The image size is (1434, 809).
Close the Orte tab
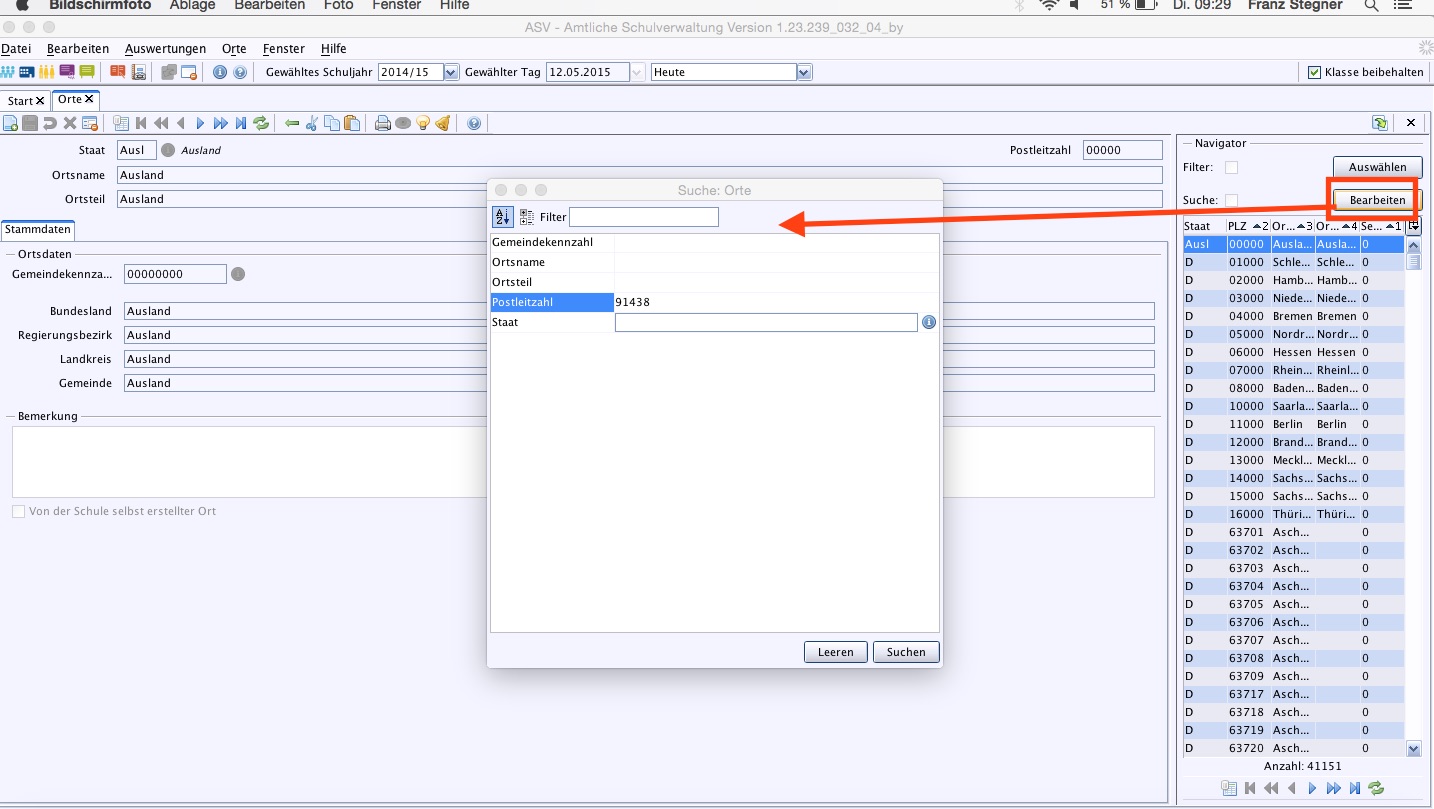(89, 99)
